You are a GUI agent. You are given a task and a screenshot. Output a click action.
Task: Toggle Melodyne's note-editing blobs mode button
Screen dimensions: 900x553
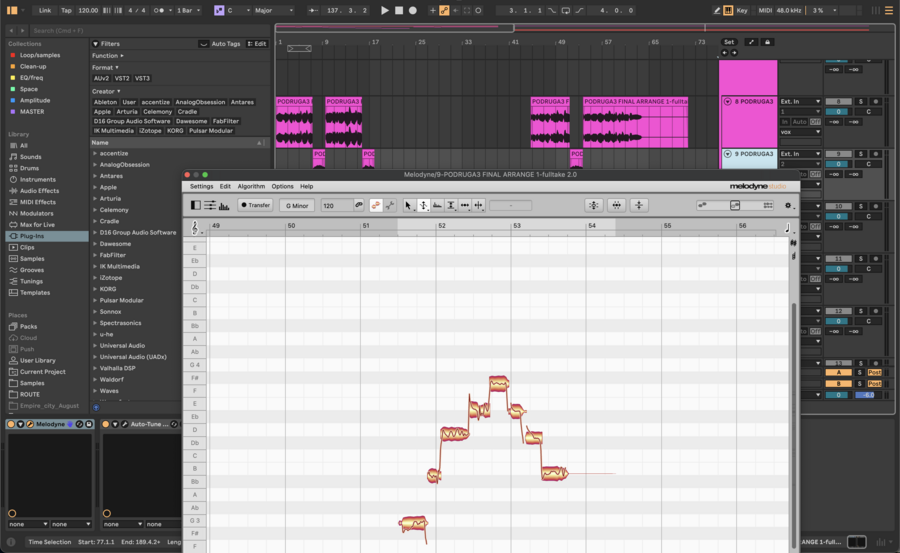376,206
